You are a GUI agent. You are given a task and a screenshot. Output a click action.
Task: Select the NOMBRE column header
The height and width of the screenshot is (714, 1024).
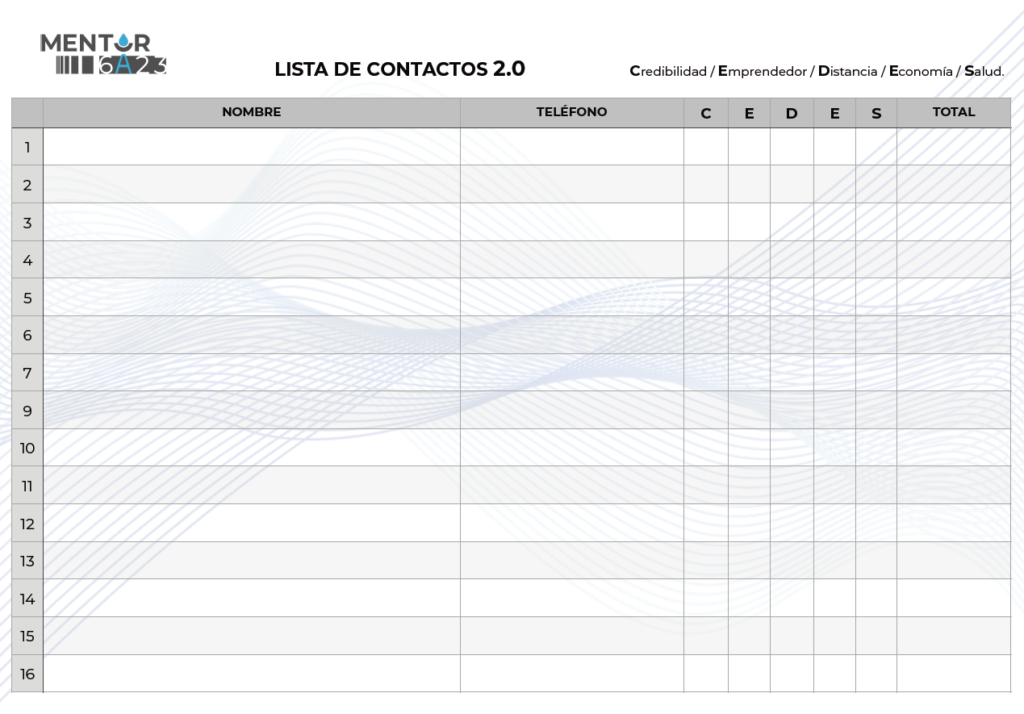(251, 112)
